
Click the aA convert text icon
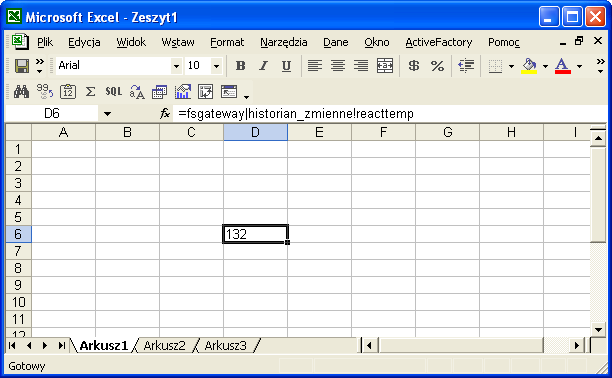pos(137,92)
